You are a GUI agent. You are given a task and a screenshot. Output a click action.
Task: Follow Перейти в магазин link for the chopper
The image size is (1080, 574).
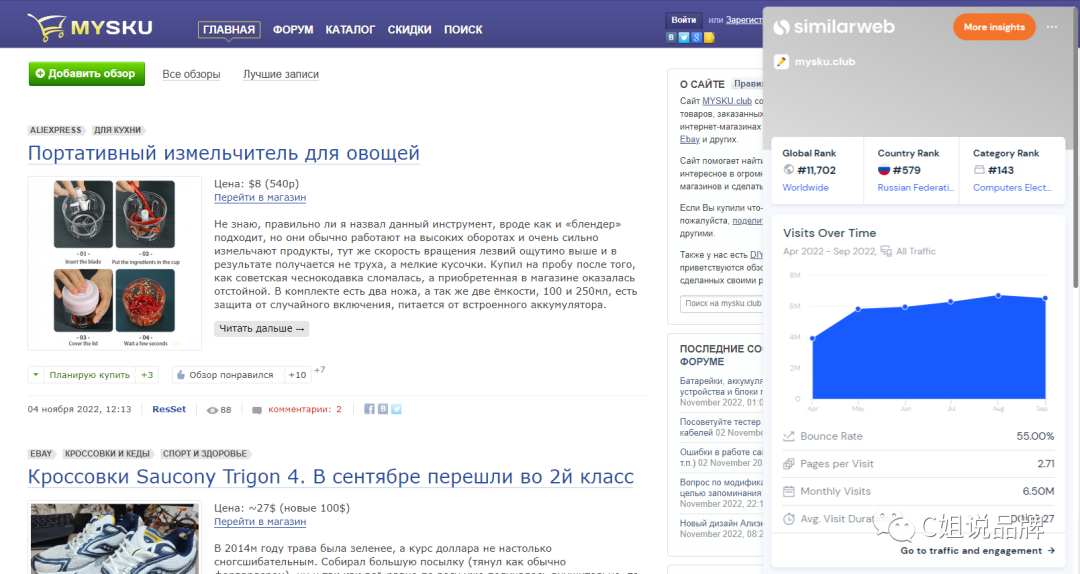[x=260, y=197]
